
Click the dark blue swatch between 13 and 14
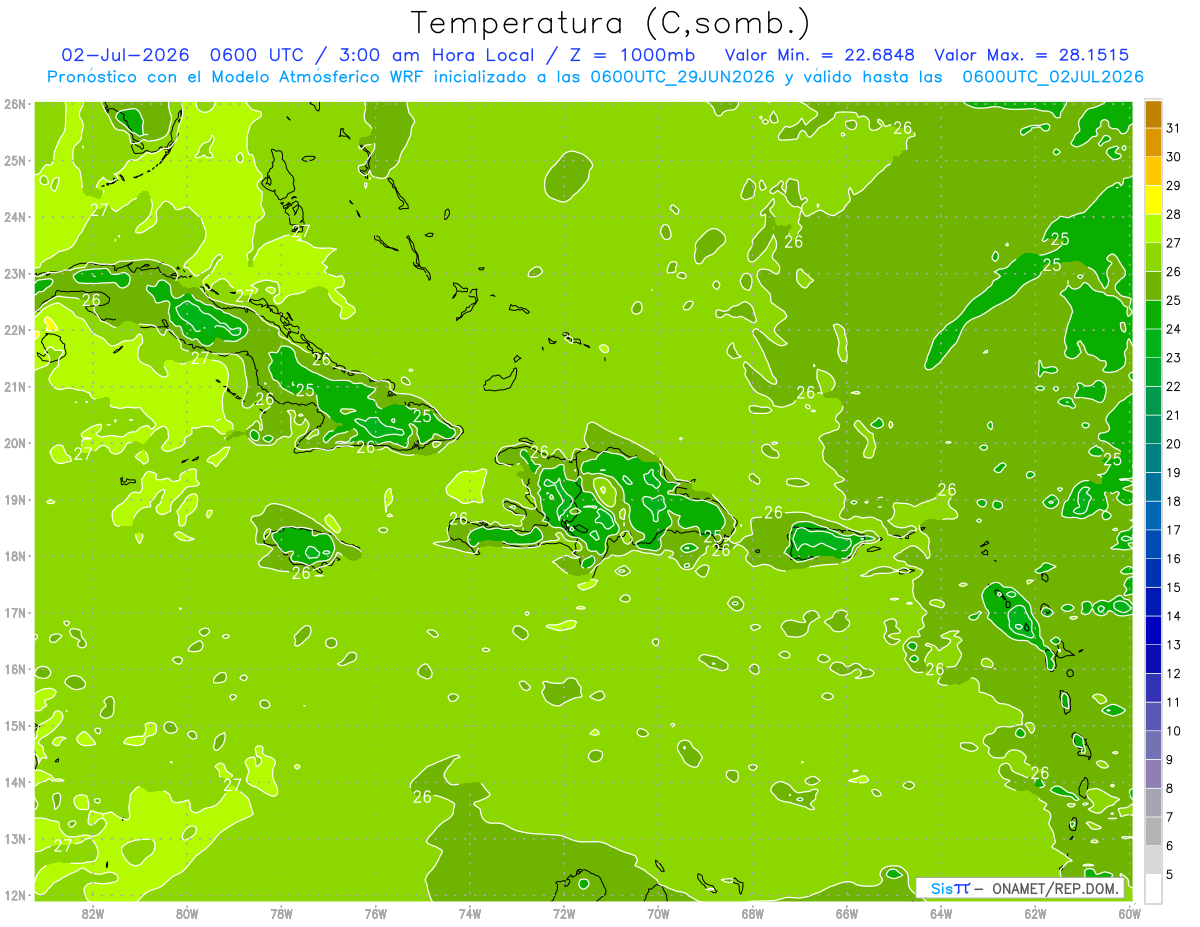click(x=1153, y=631)
